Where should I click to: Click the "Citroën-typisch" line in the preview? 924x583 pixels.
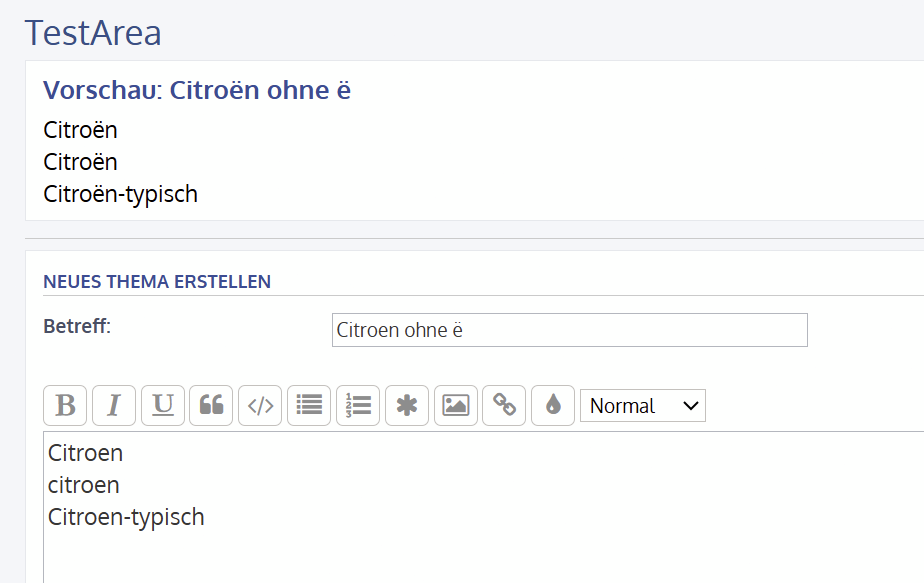[x=120, y=194]
